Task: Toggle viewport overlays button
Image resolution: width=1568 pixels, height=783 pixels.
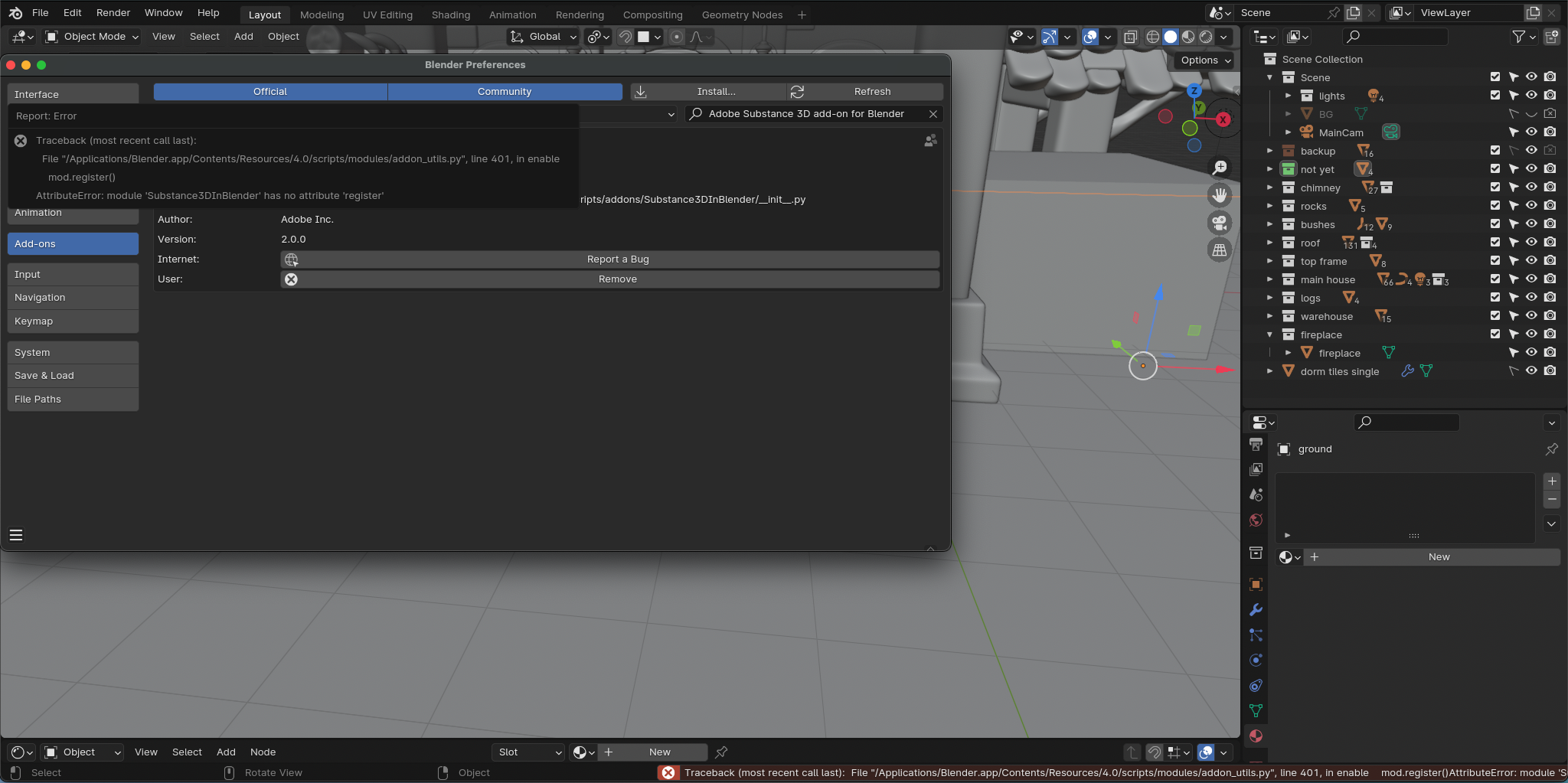Action: pos(1090,37)
